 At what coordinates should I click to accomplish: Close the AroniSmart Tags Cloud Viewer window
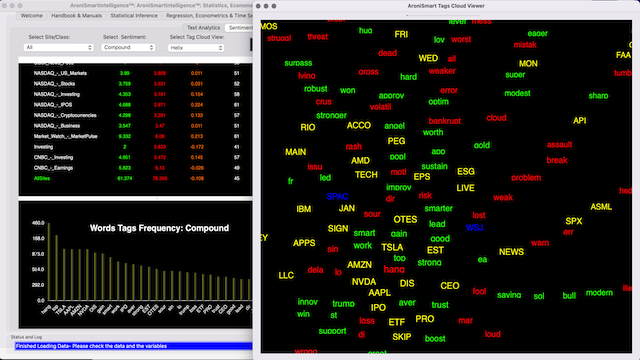pyautogui.click(x=258, y=6)
